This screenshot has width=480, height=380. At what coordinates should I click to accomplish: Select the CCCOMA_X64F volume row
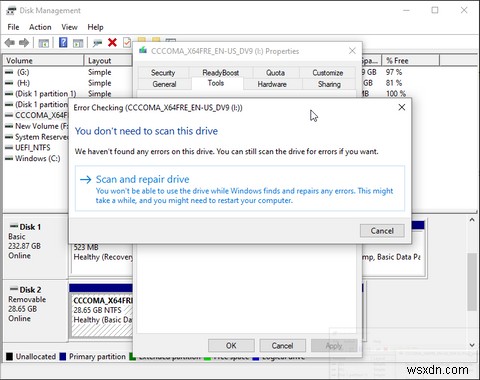pos(36,115)
